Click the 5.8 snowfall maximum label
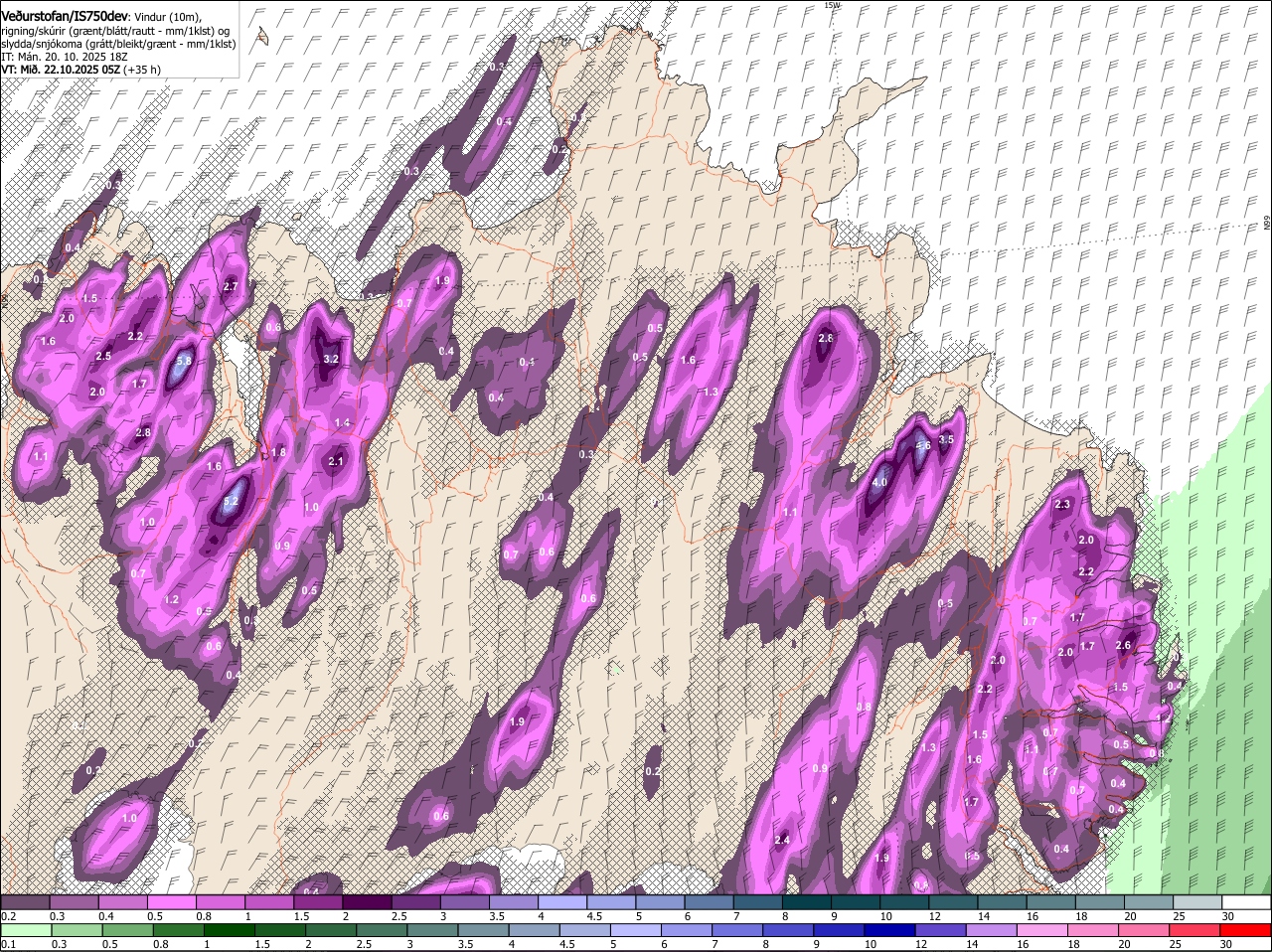 [x=183, y=362]
